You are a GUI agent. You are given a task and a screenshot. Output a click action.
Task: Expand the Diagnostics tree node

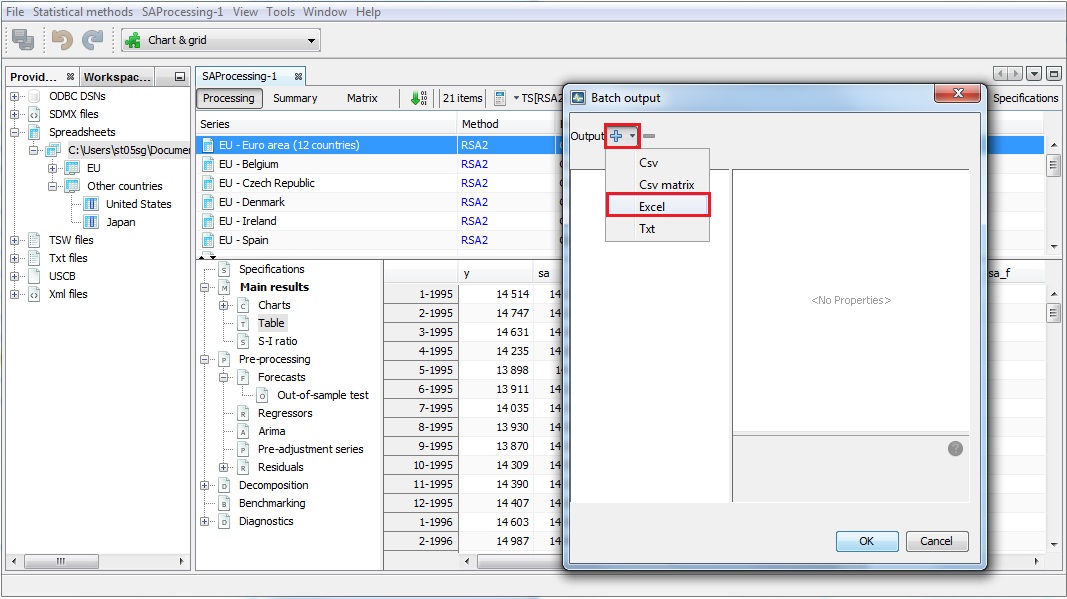[x=205, y=521]
